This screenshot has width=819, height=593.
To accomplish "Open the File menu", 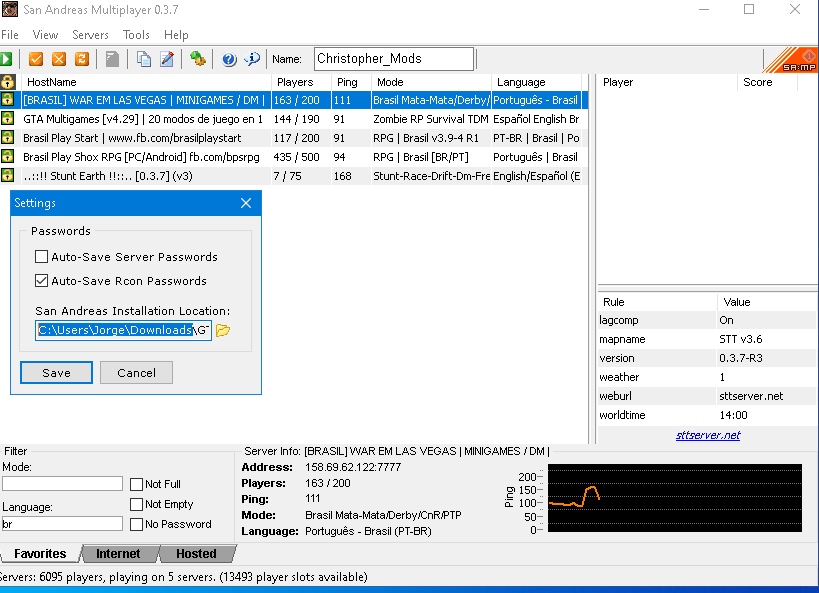I will [x=10, y=35].
